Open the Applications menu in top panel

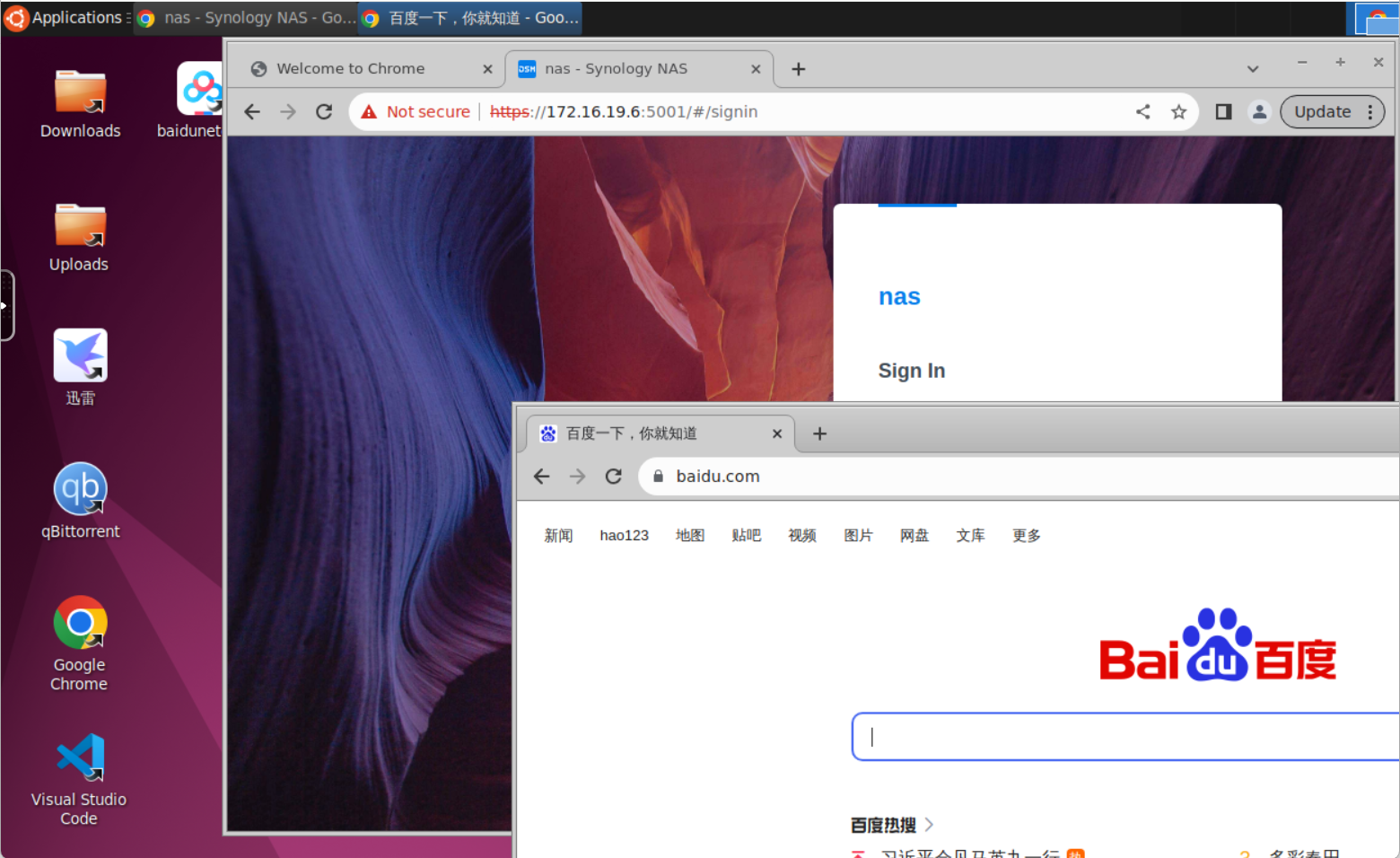tap(66, 17)
